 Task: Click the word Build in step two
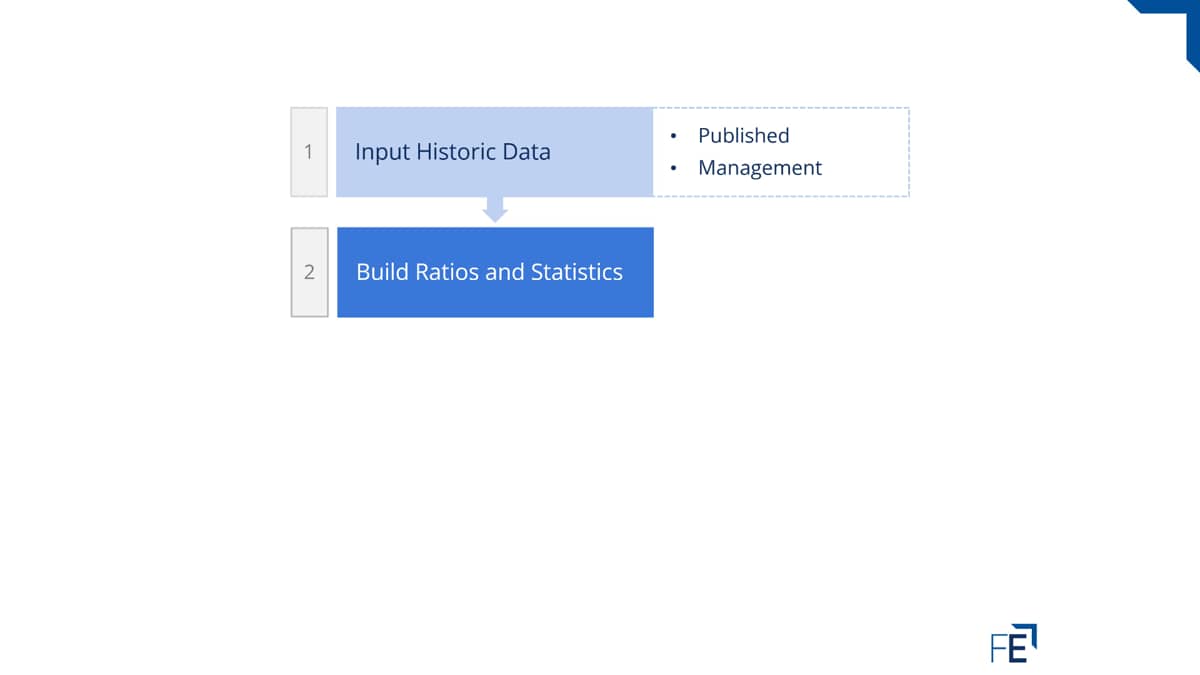[382, 272]
